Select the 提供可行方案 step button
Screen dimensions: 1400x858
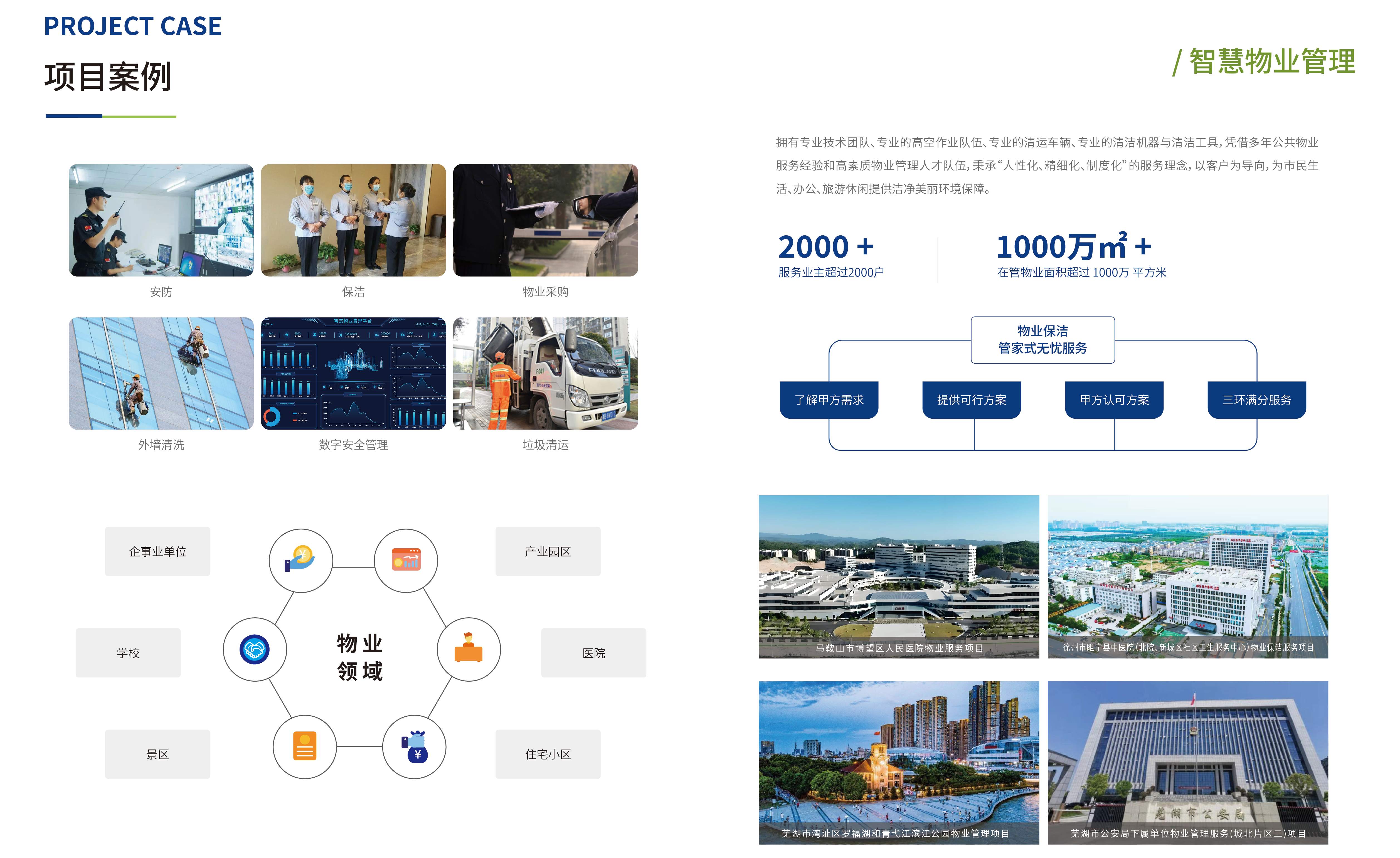click(972, 400)
